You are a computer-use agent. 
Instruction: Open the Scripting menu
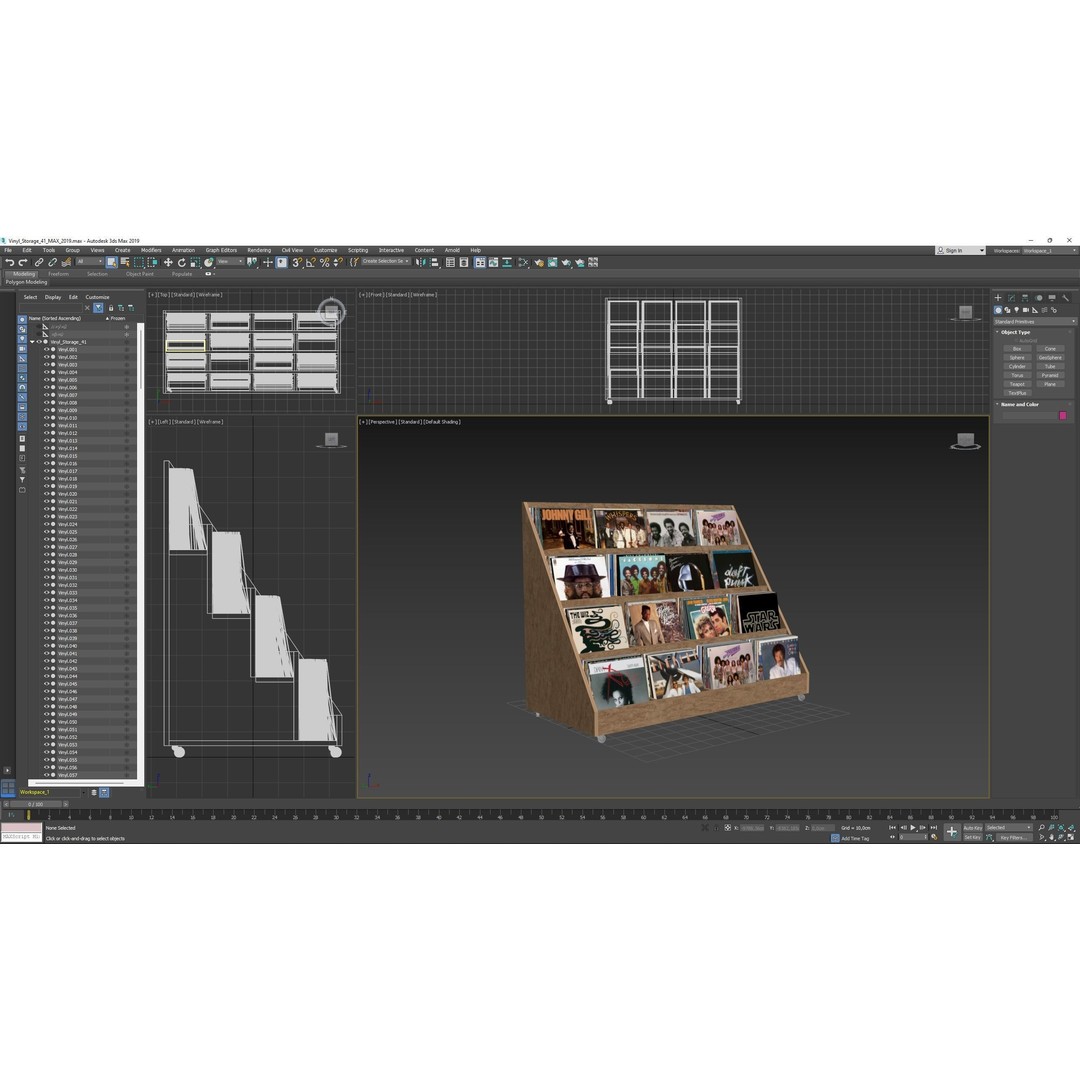(357, 251)
